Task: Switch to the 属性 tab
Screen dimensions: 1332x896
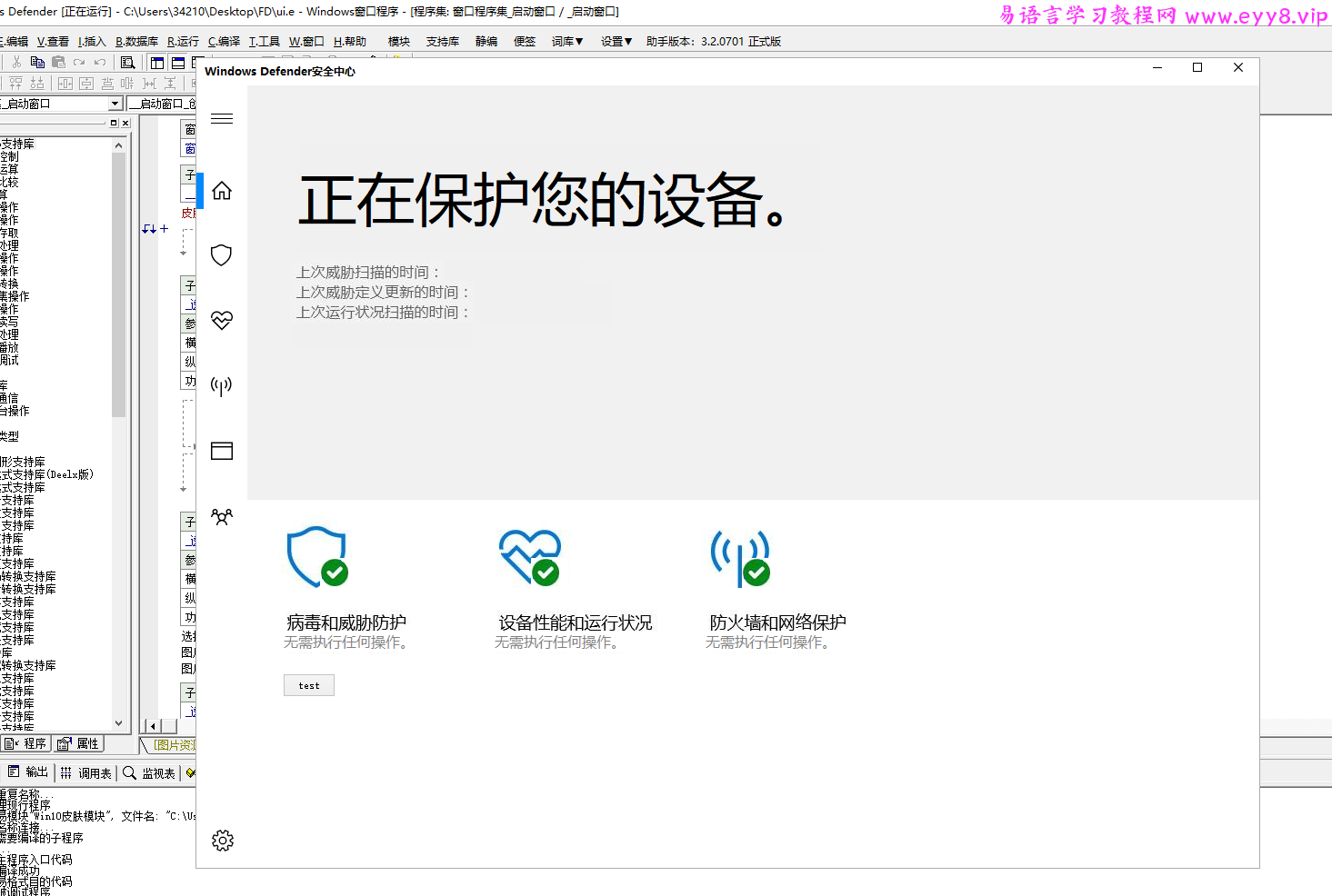Action: pyautogui.click(x=78, y=743)
